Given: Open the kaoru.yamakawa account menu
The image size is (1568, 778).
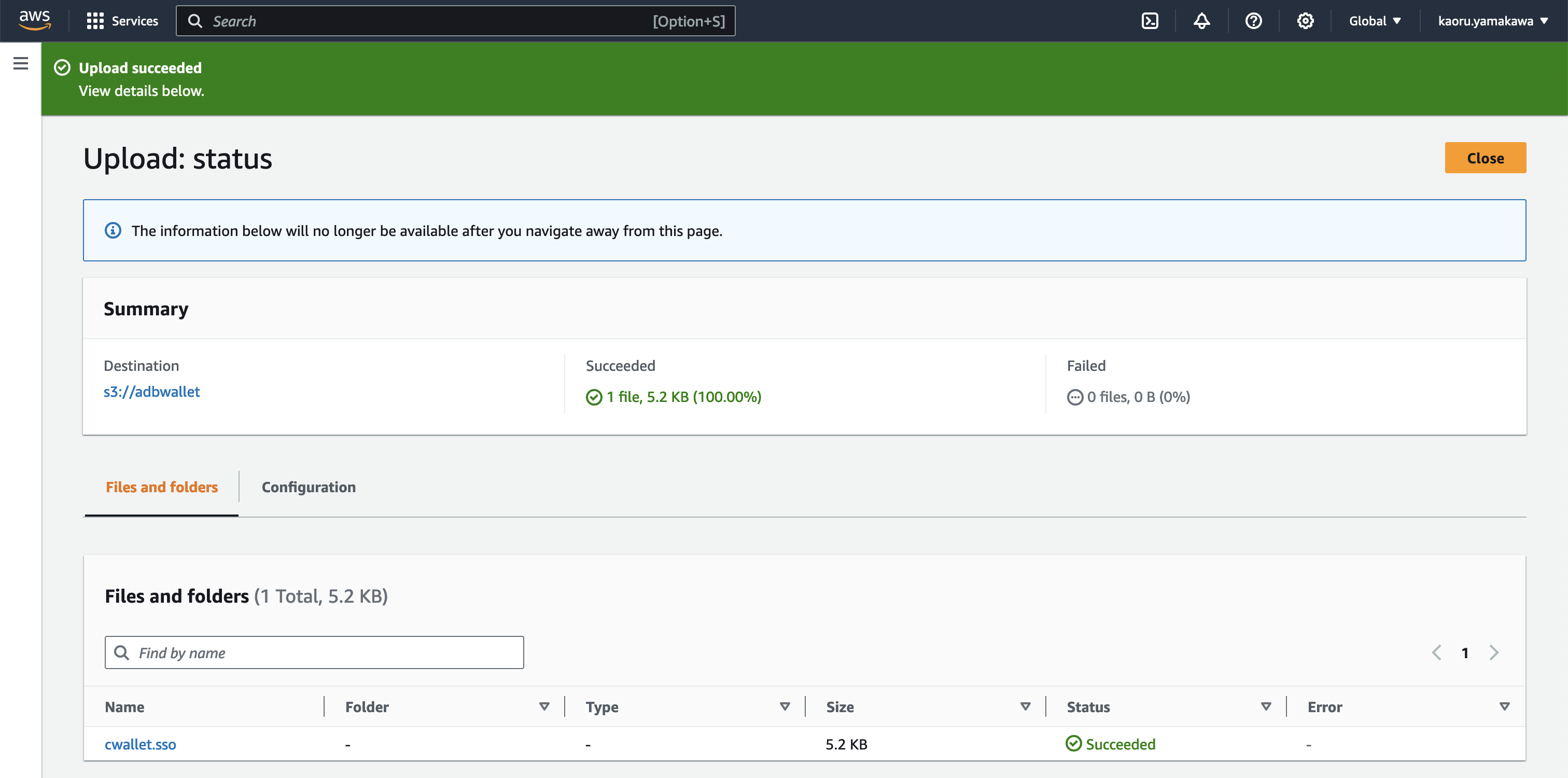Looking at the screenshot, I should [1492, 21].
